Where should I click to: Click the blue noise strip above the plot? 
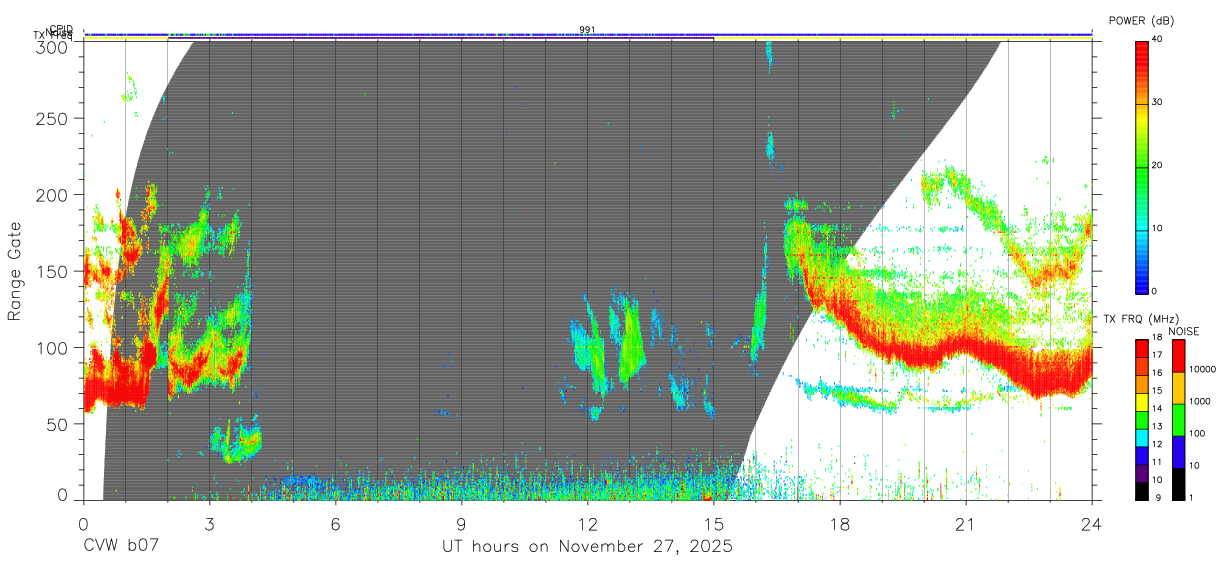588,33
